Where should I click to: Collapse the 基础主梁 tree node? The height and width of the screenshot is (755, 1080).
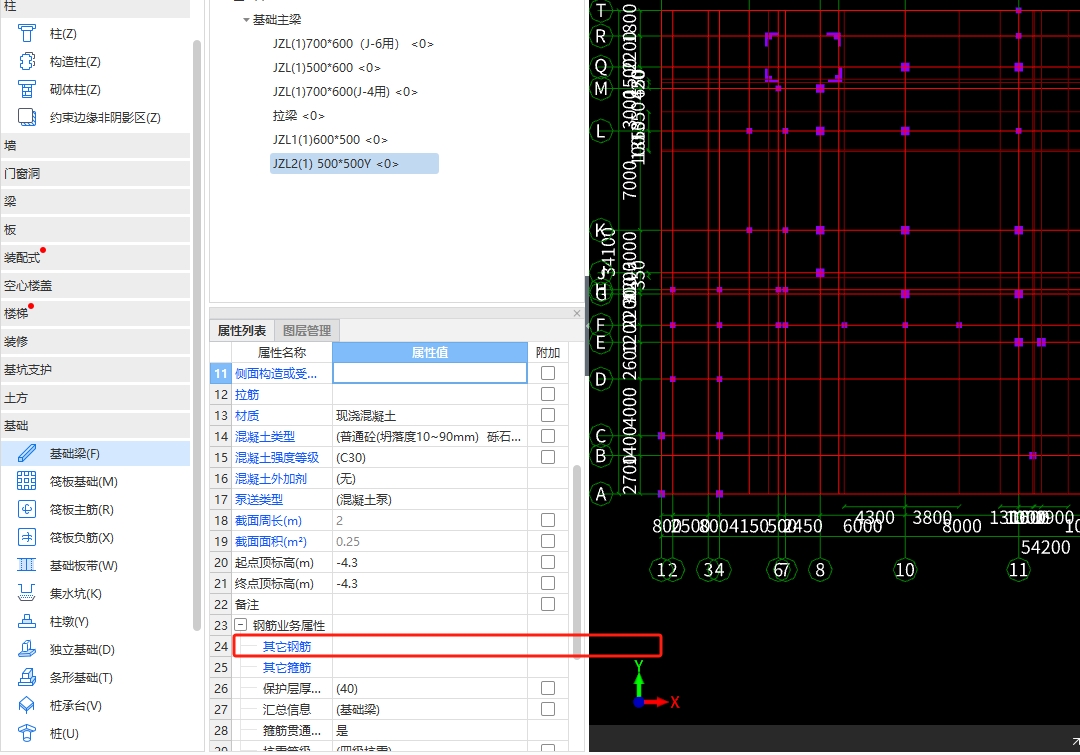(246, 20)
